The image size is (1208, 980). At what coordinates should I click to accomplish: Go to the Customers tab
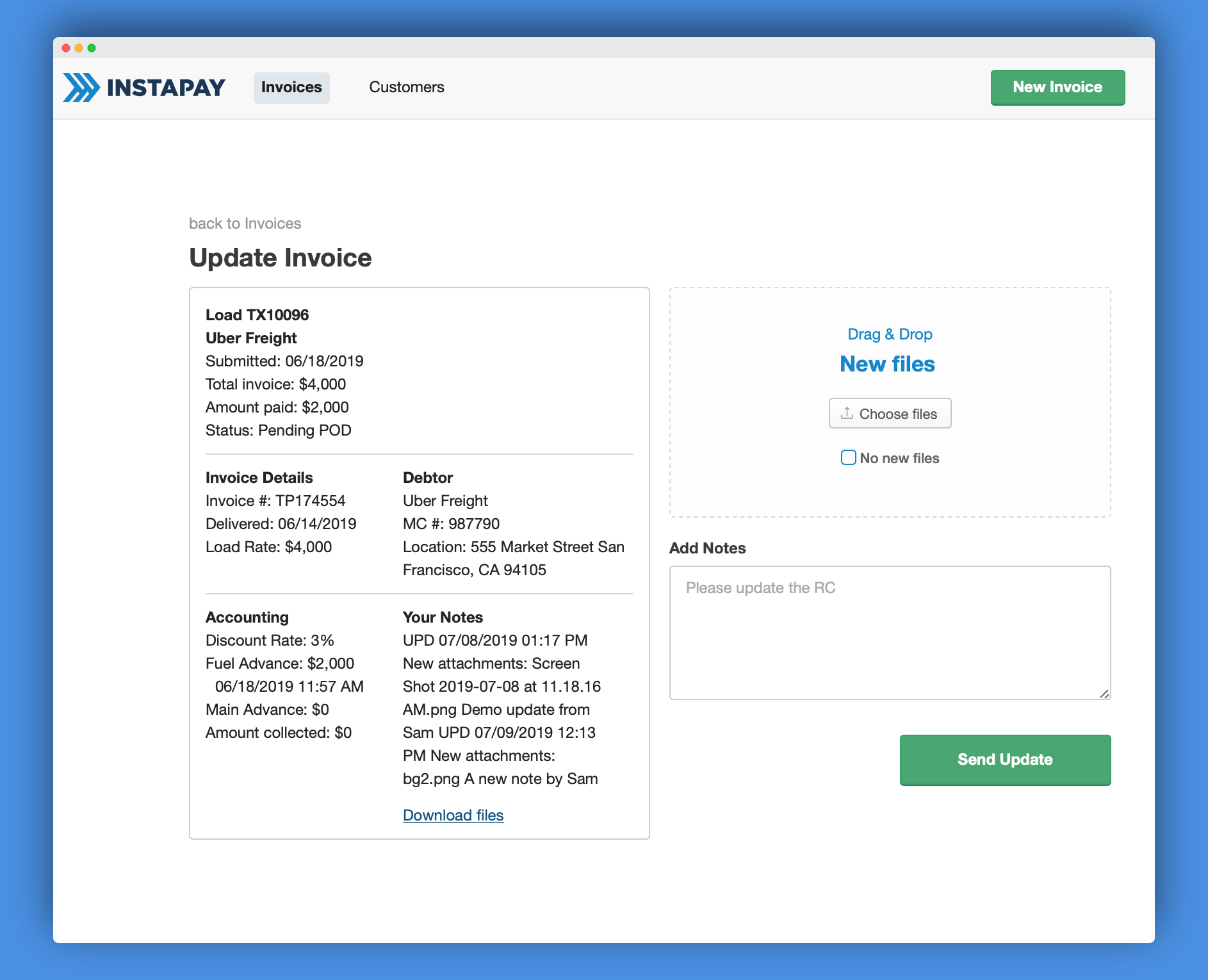407,87
